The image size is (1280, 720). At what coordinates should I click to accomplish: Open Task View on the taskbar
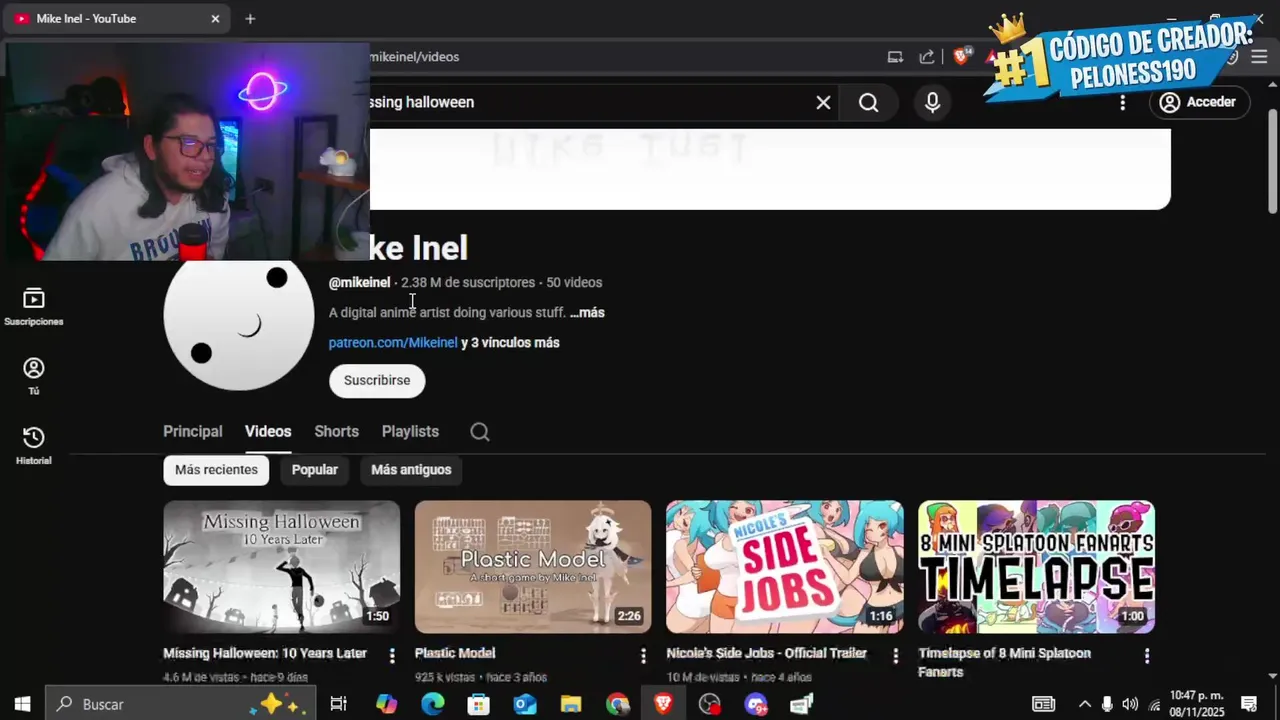coord(338,704)
